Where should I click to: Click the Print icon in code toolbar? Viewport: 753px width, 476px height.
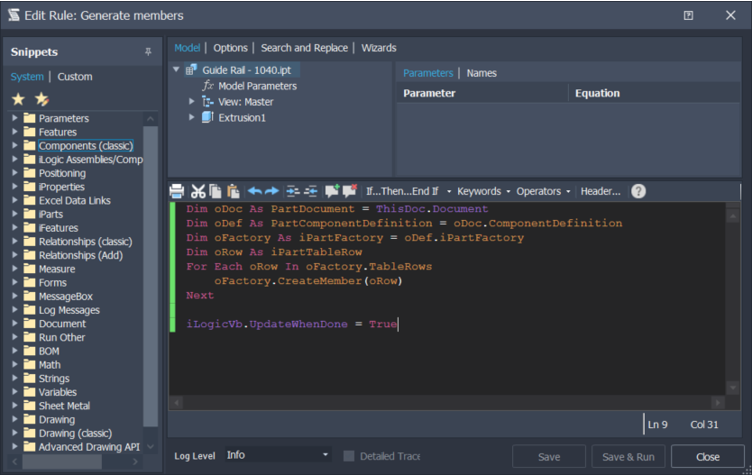point(177,191)
